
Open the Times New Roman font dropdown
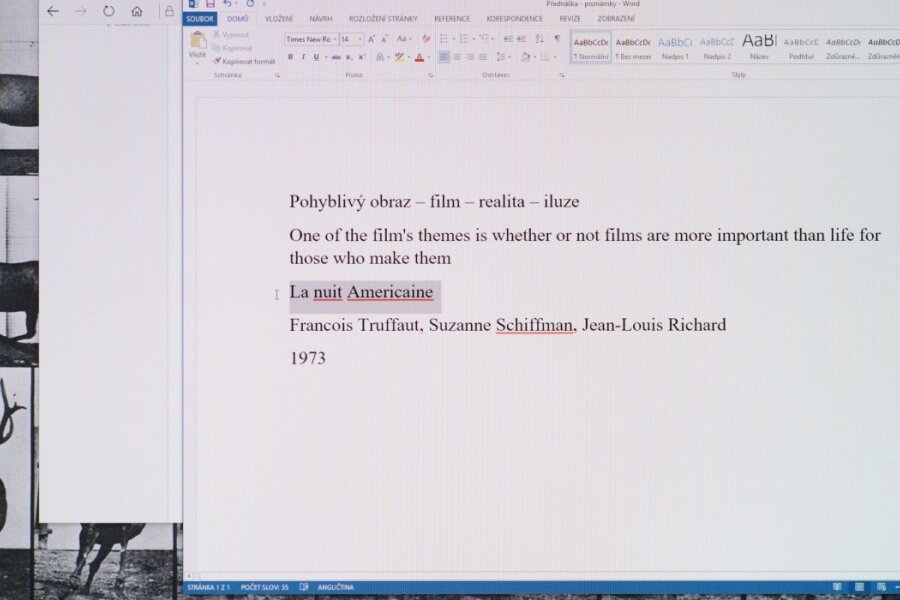(332, 39)
